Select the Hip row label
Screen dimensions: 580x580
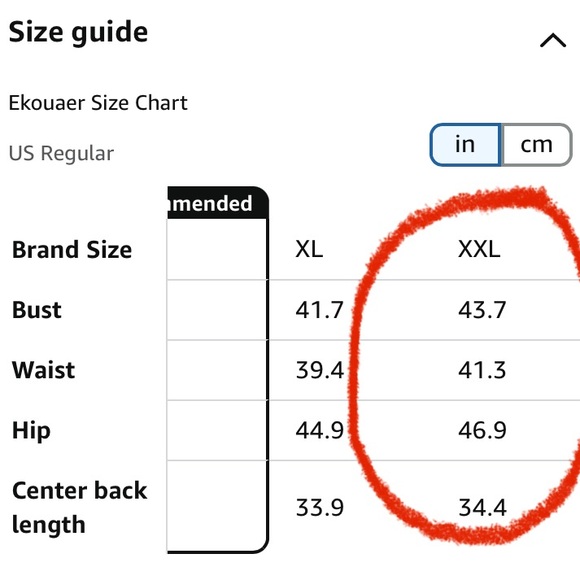31,431
